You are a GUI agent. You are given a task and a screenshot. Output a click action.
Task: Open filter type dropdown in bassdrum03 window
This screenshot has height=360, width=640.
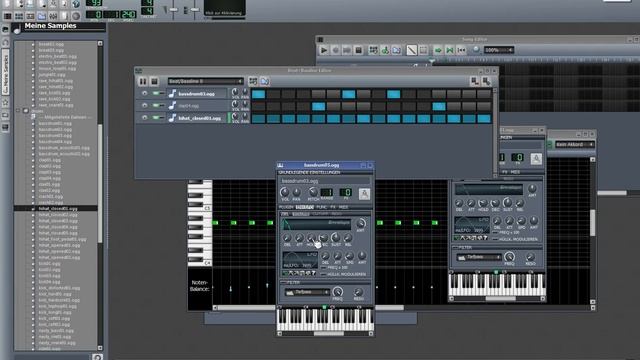(307, 292)
